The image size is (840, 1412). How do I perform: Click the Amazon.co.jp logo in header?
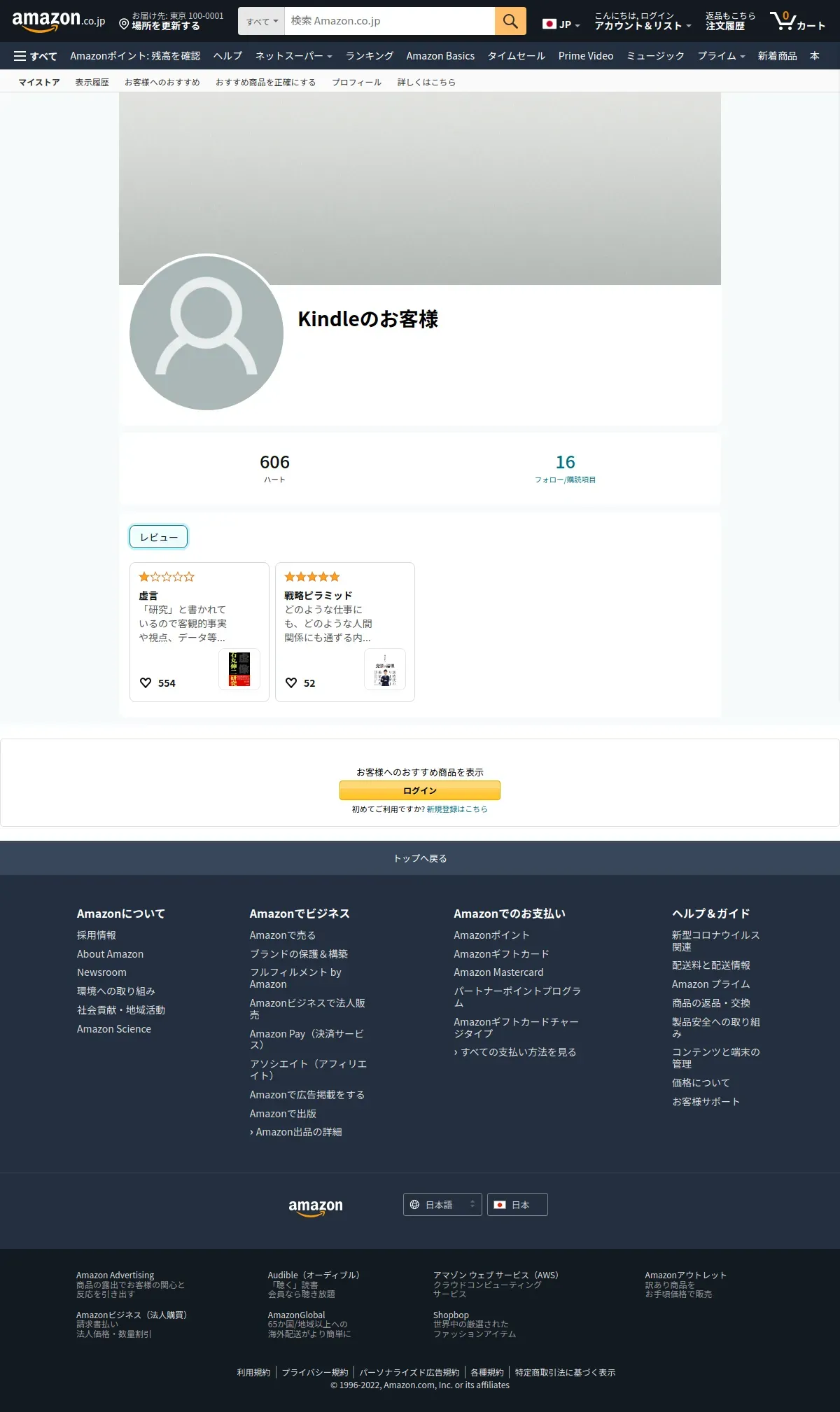tap(59, 21)
